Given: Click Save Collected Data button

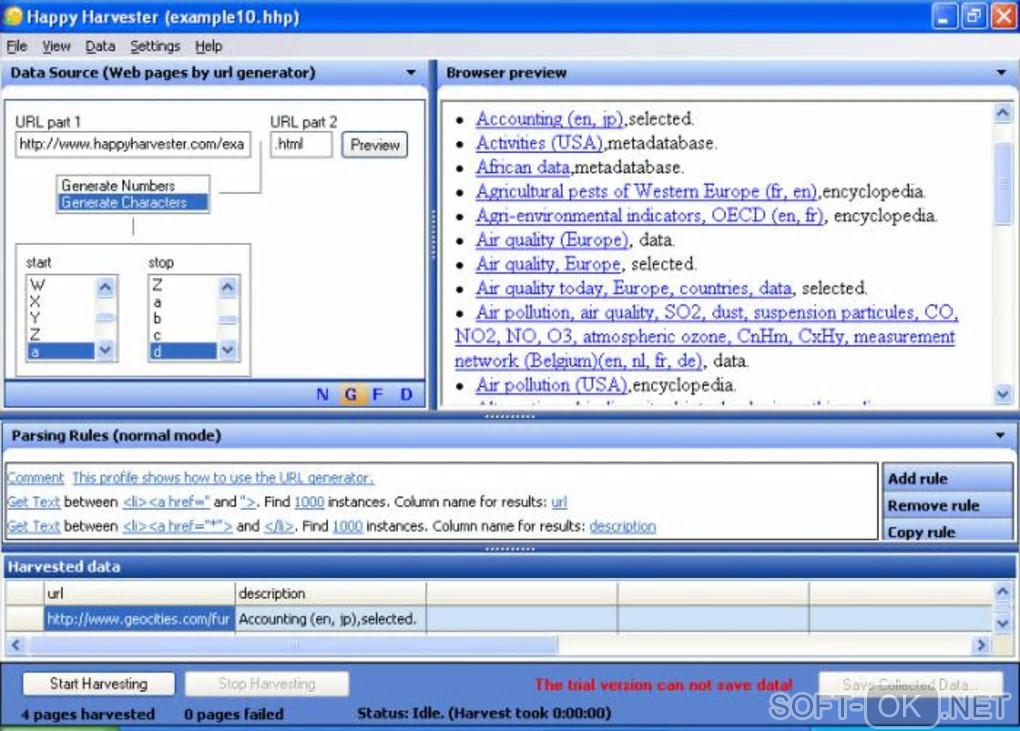Looking at the screenshot, I should (909, 684).
